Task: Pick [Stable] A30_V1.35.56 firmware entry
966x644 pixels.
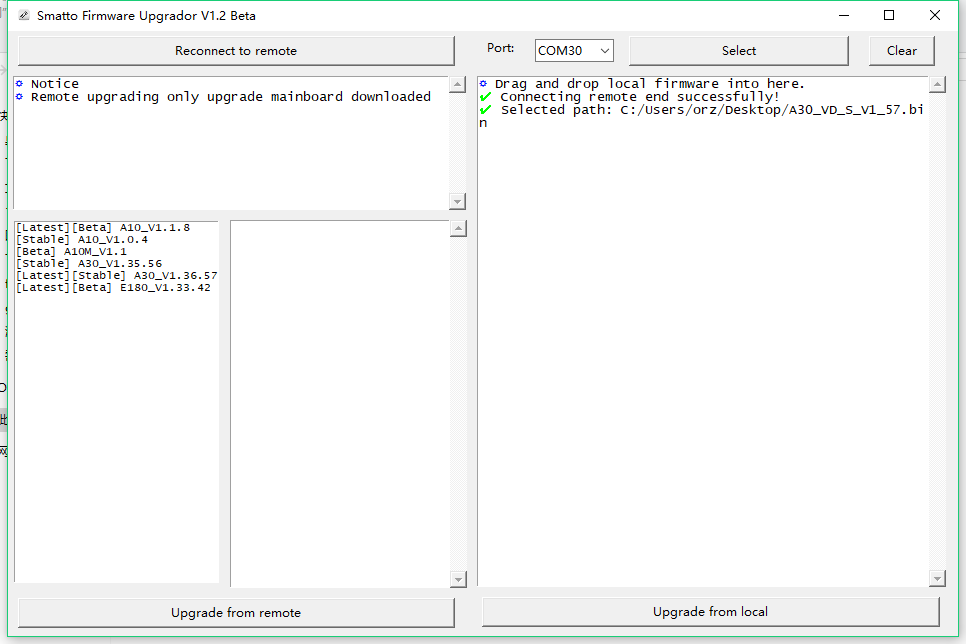Action: (x=89, y=263)
